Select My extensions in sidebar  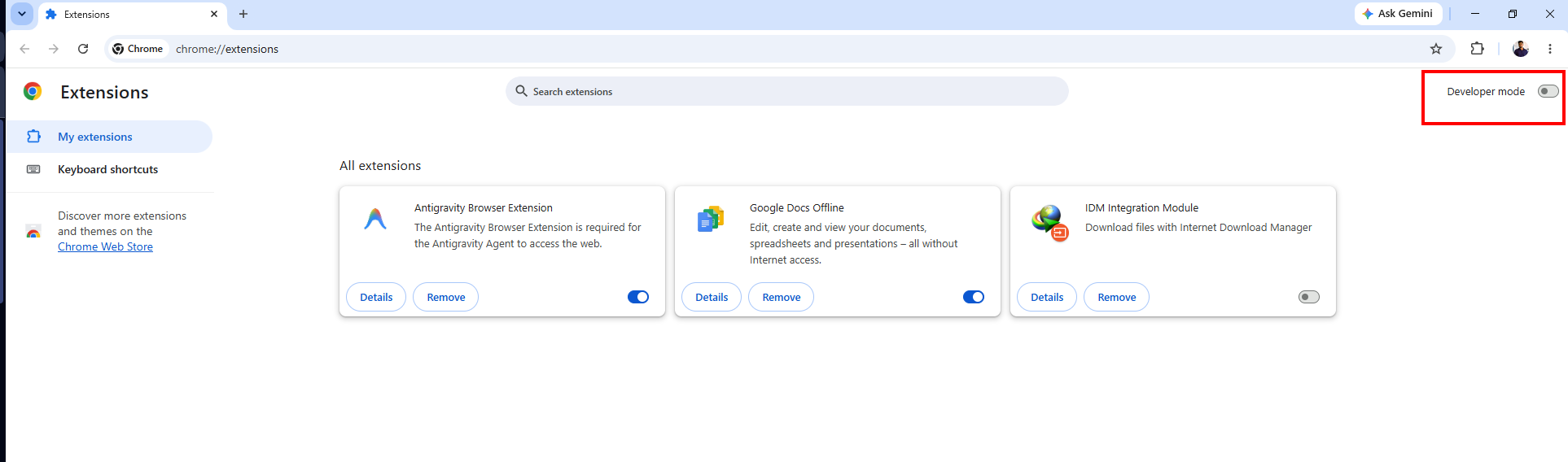point(109,137)
